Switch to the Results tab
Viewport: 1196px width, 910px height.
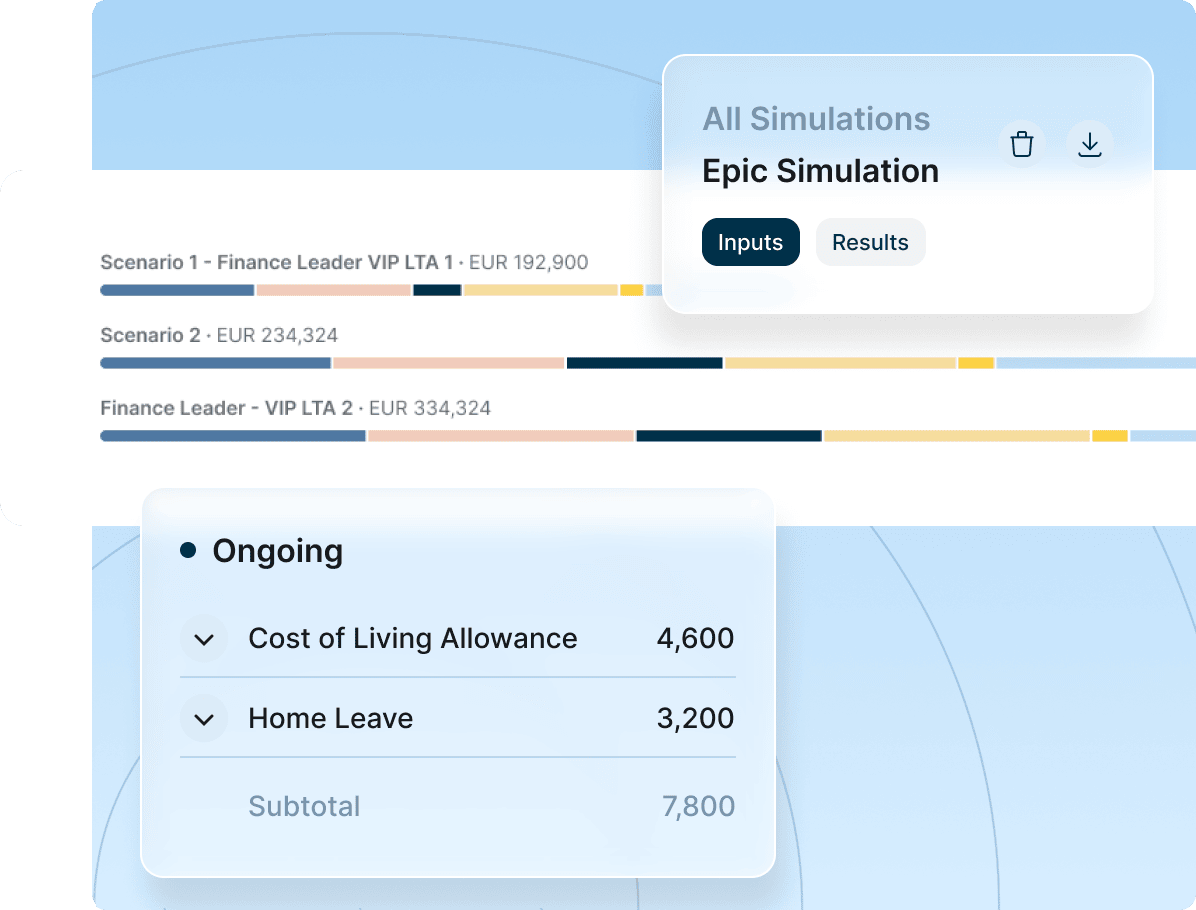point(870,242)
